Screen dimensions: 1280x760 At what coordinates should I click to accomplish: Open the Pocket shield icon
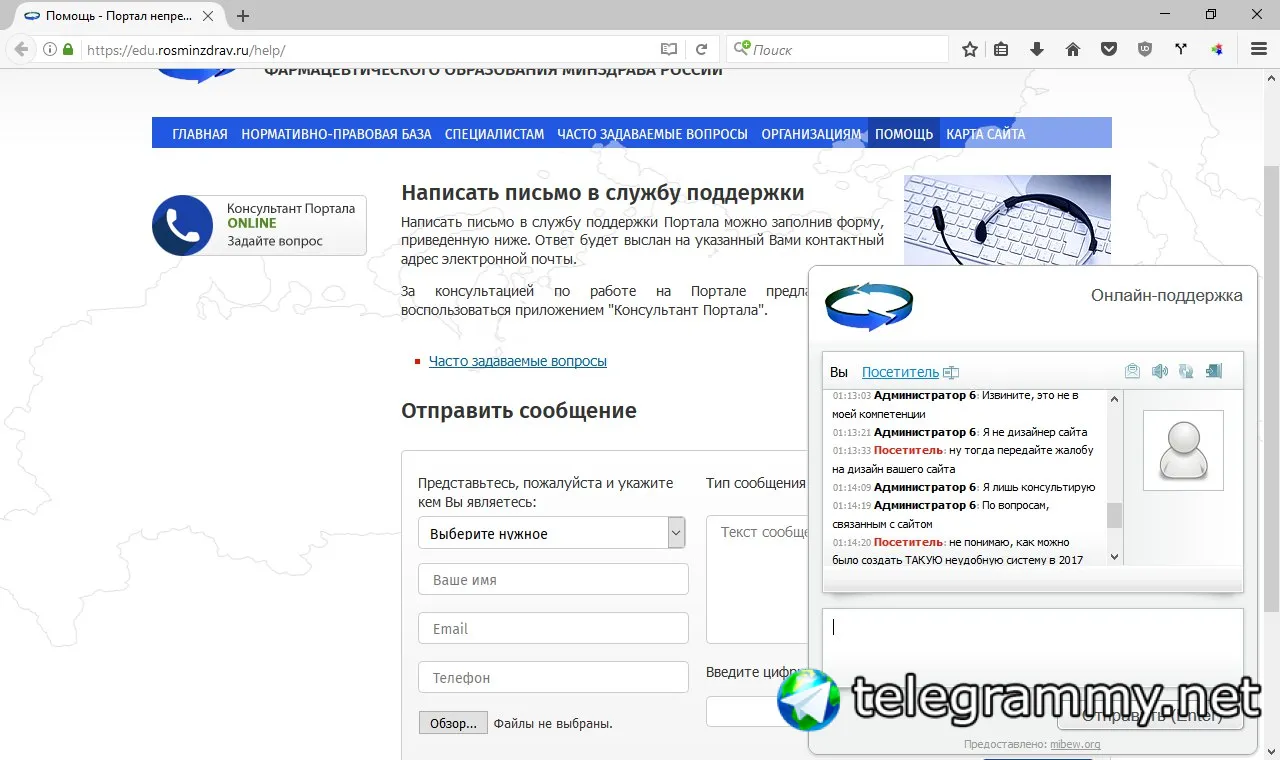[x=1109, y=49]
